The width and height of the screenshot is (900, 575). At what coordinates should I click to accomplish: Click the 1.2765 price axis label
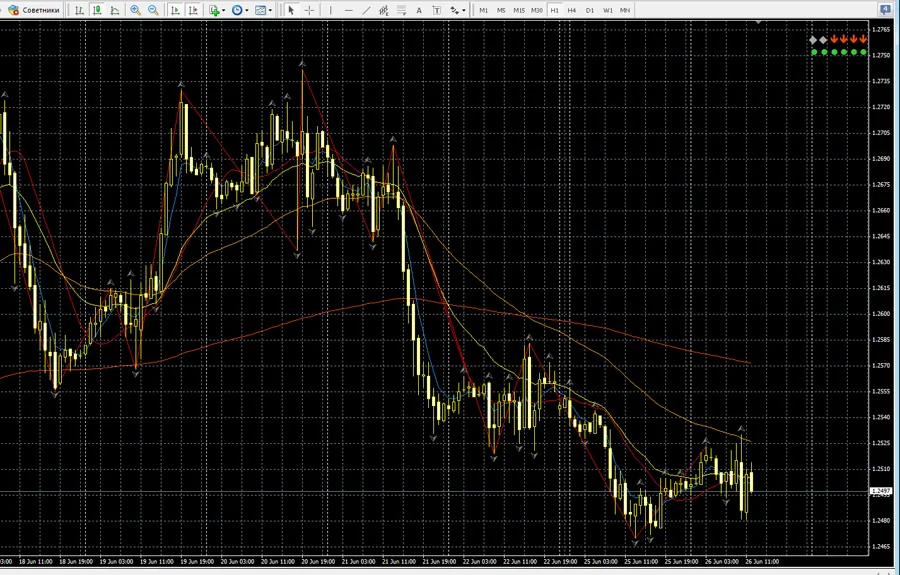(x=881, y=29)
